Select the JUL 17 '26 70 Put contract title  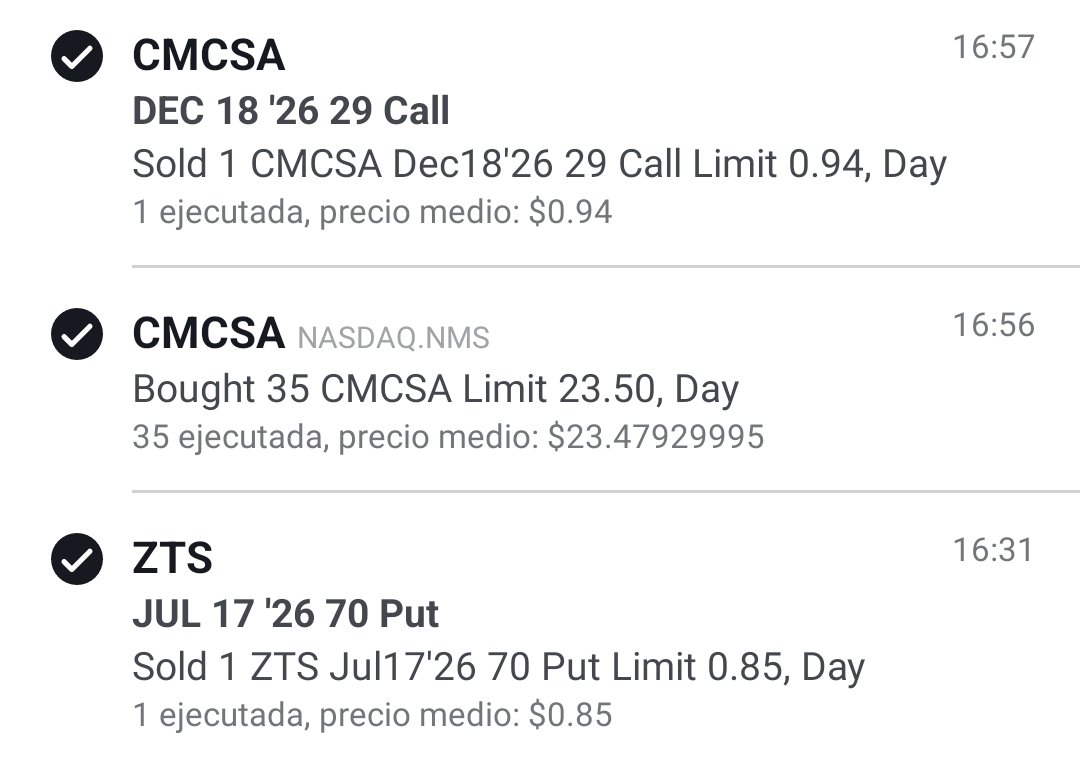coord(285,613)
